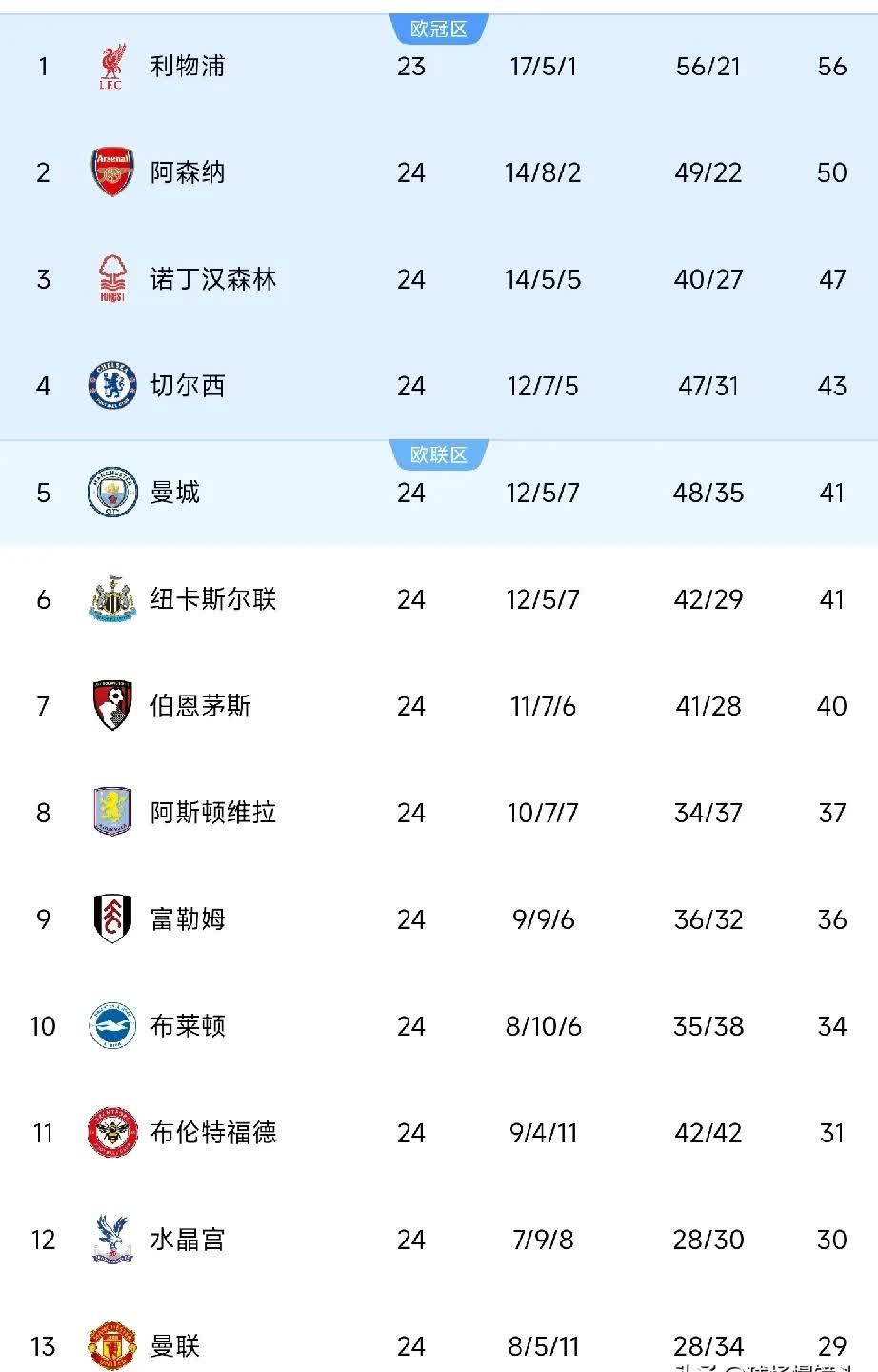
Task: Click team name 布伦特福德
Action: tap(213, 1133)
